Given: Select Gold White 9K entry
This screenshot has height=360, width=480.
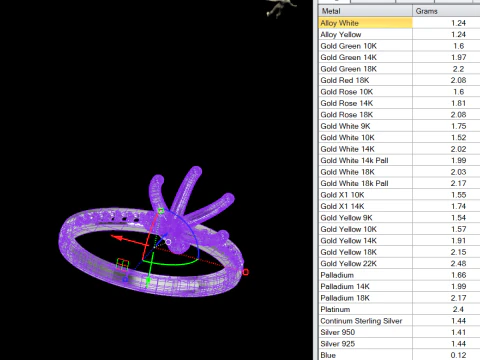Looking at the screenshot, I should 399,126.
